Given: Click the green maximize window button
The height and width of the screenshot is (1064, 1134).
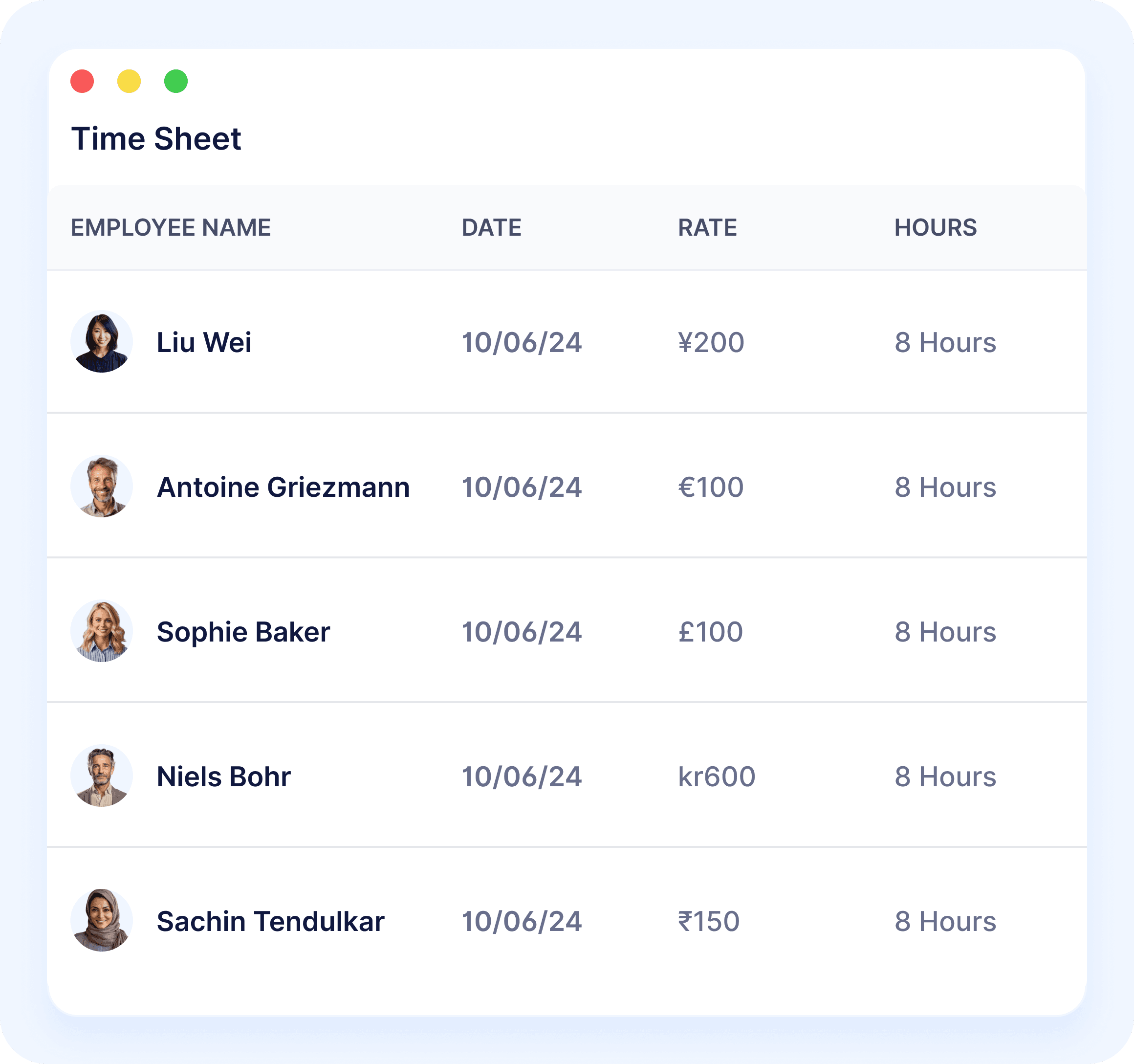Looking at the screenshot, I should [x=175, y=81].
